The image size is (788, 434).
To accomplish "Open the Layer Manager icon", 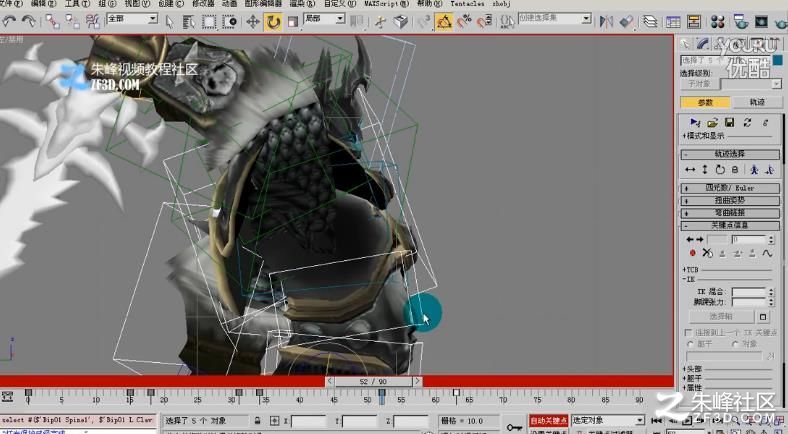I will (x=650, y=22).
